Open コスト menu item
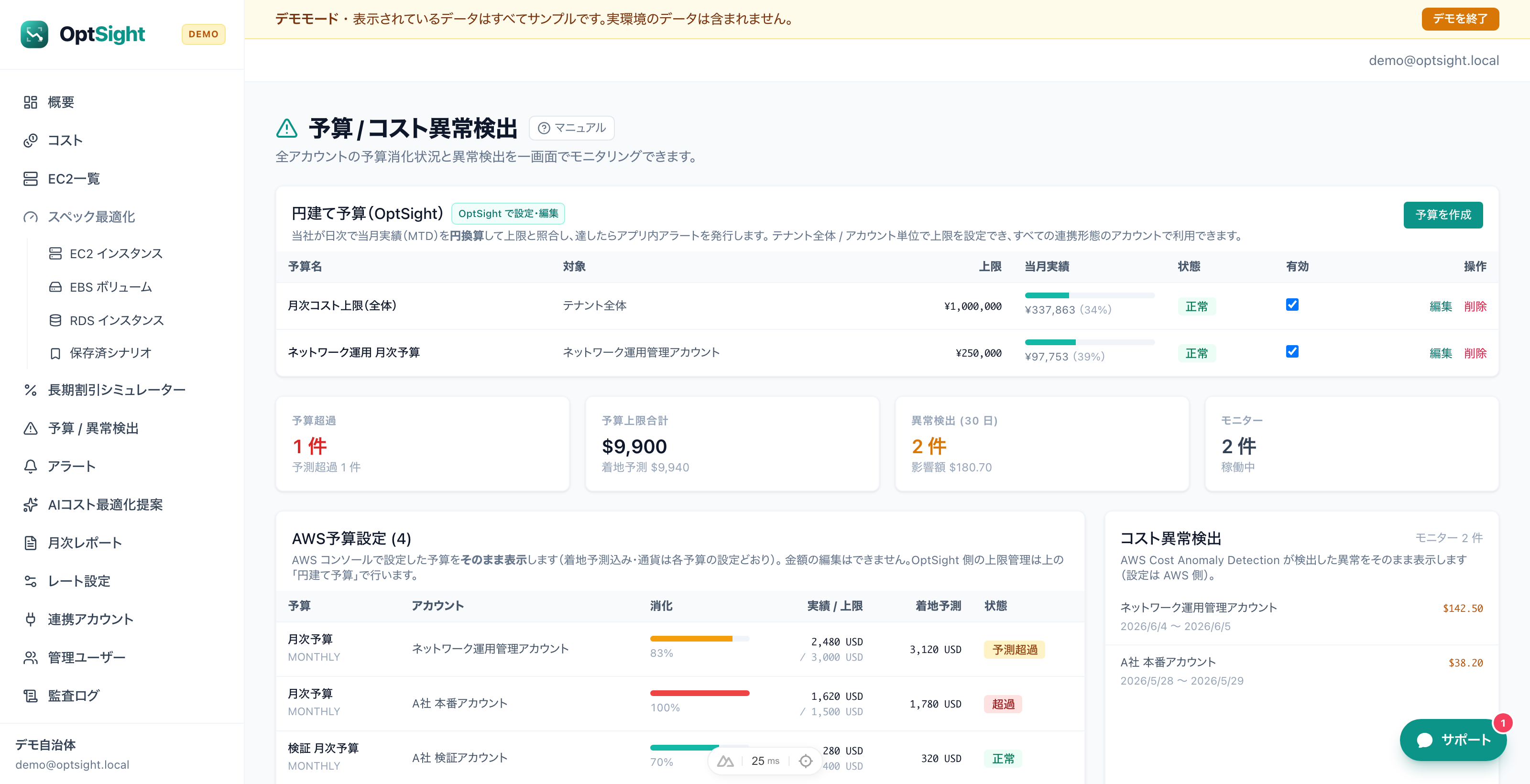The image size is (1530, 784). (122, 141)
